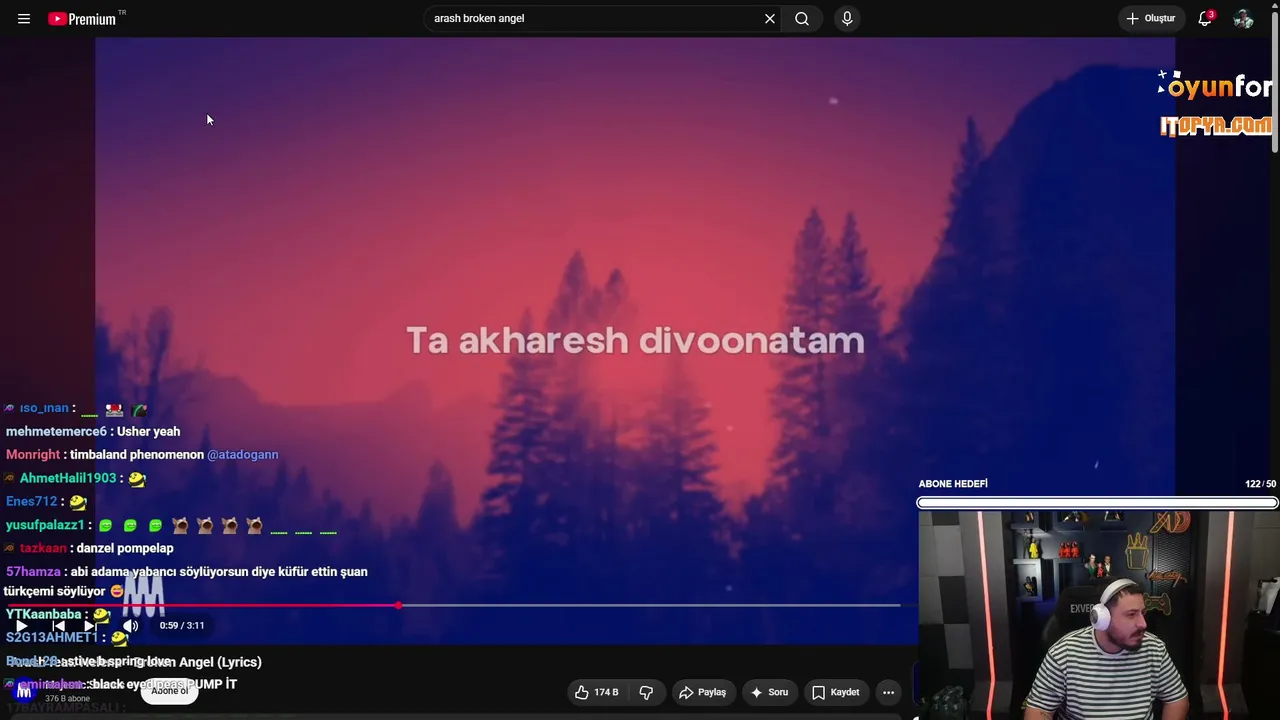This screenshot has width=1280, height=720.
Task: Like the video showing 174 B likes
Action: (x=596, y=692)
